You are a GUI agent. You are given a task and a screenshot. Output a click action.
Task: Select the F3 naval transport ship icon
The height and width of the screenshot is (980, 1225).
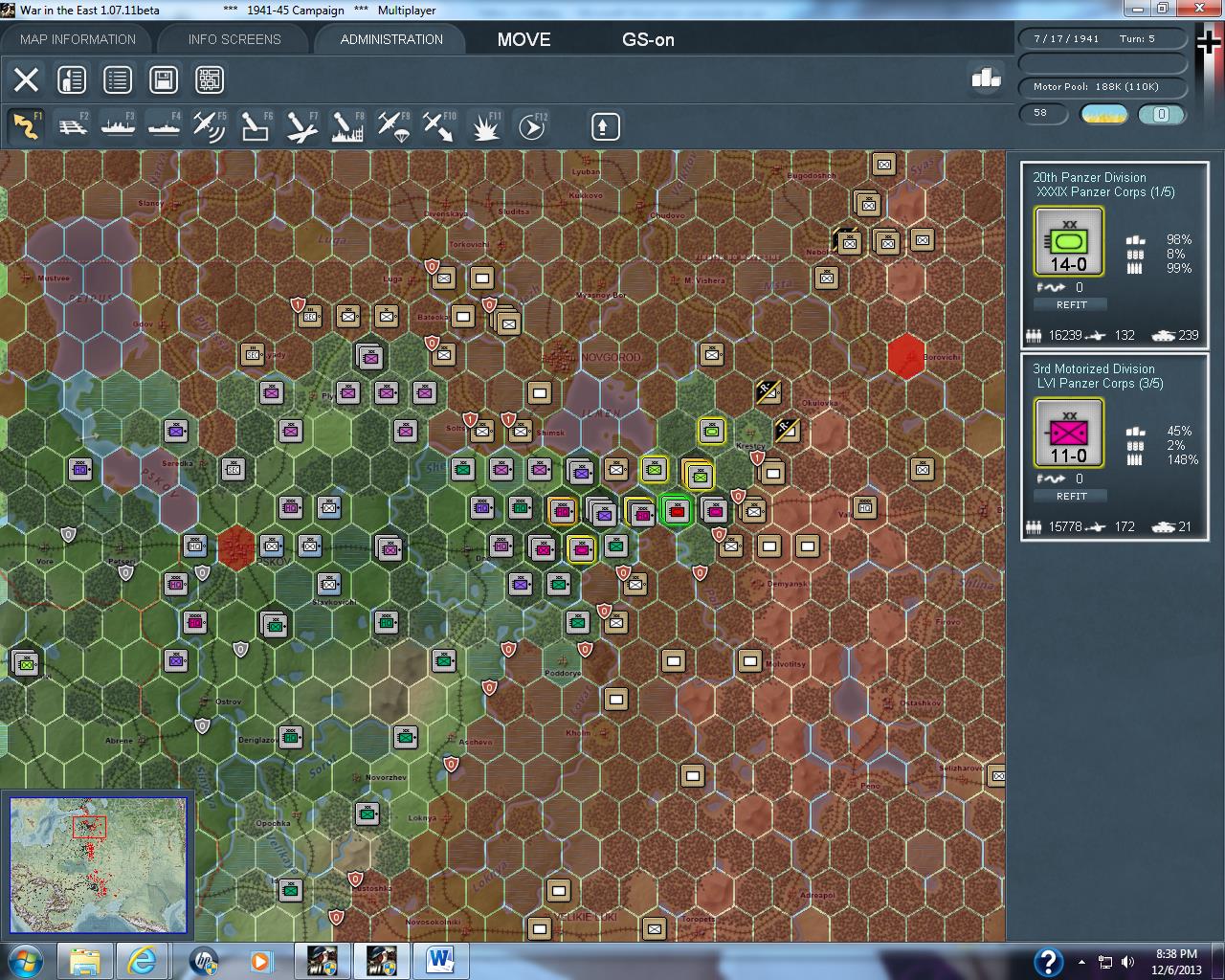118,126
